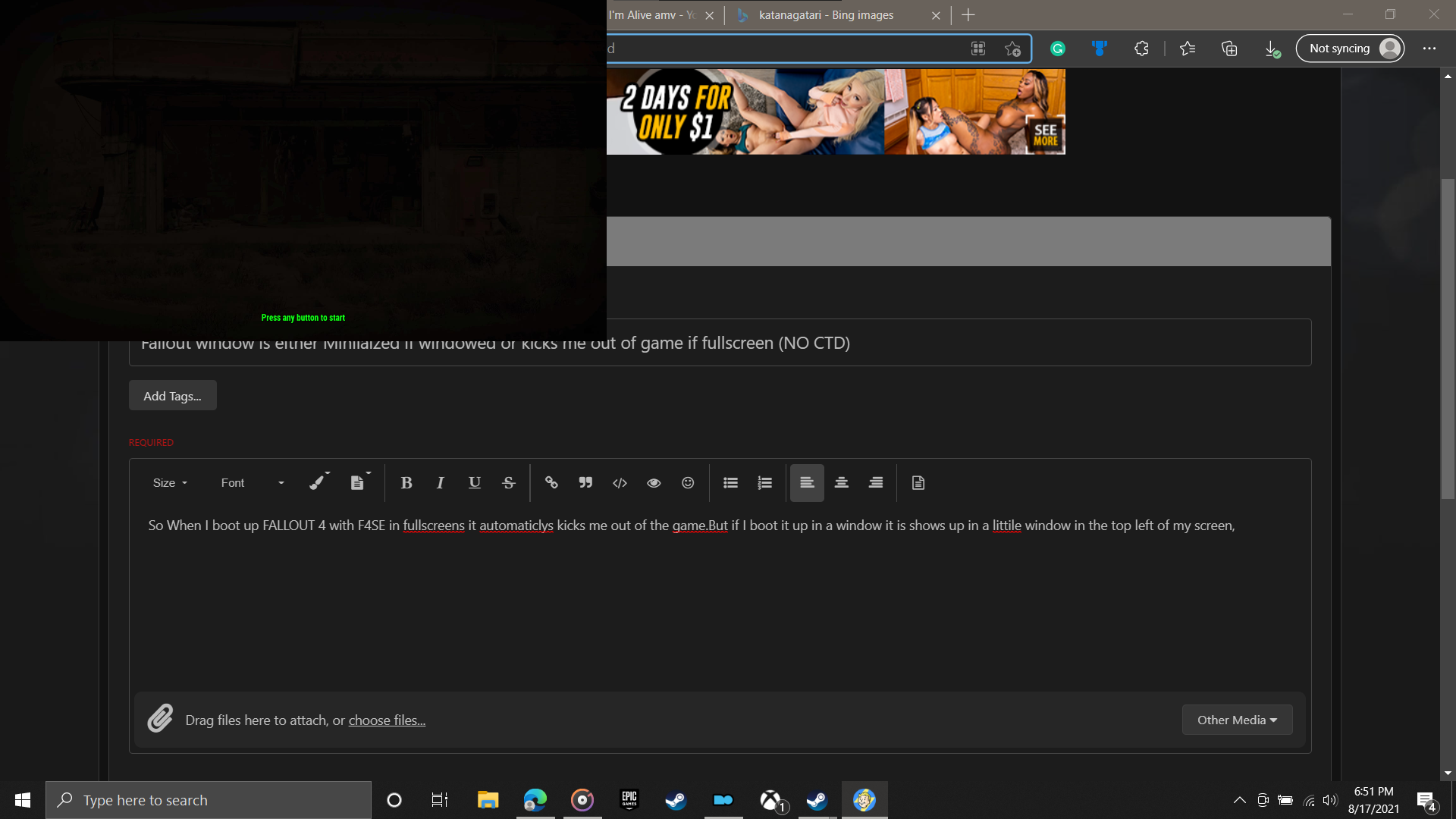The width and height of the screenshot is (1456, 819).
Task: Click the scrollbar down arrow
Action: (x=1448, y=773)
